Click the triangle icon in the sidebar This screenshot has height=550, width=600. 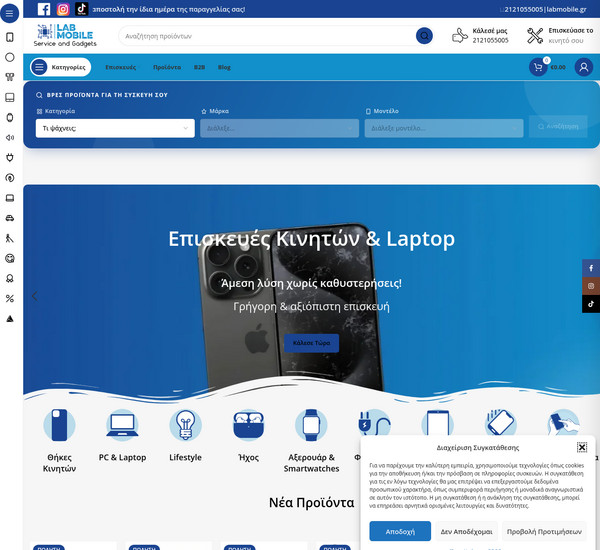coord(10,318)
